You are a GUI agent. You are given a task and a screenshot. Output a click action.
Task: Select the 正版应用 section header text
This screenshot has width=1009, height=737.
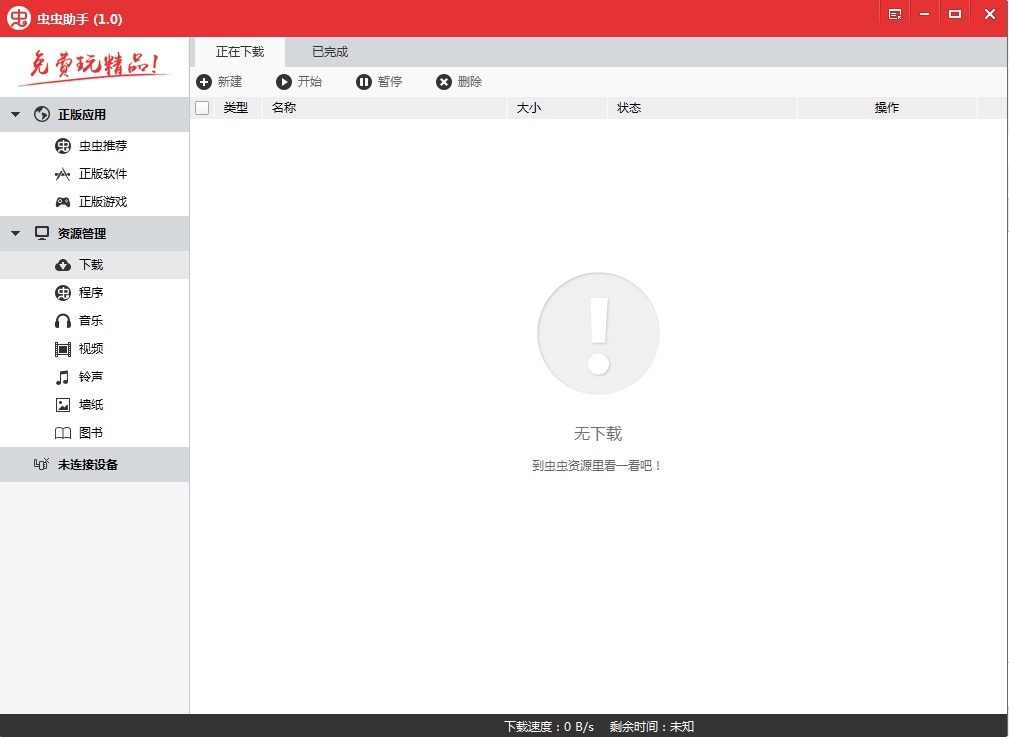tap(82, 115)
